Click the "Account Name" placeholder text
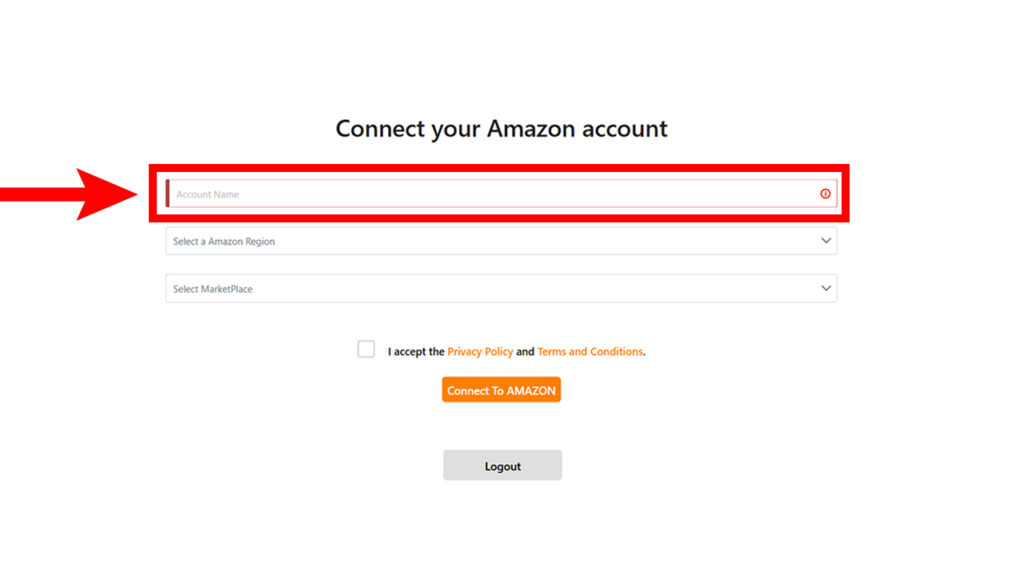 coord(208,195)
